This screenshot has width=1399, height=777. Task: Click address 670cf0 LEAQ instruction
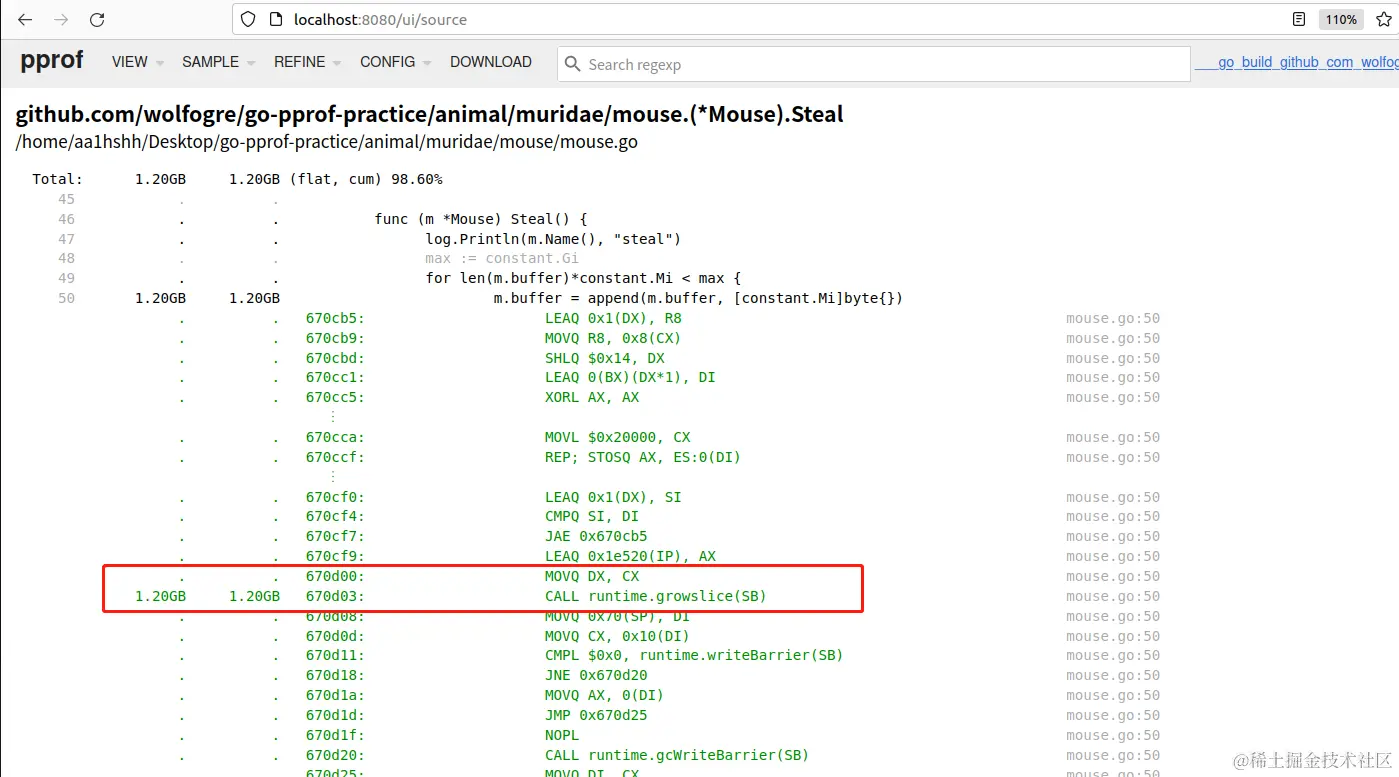613,497
